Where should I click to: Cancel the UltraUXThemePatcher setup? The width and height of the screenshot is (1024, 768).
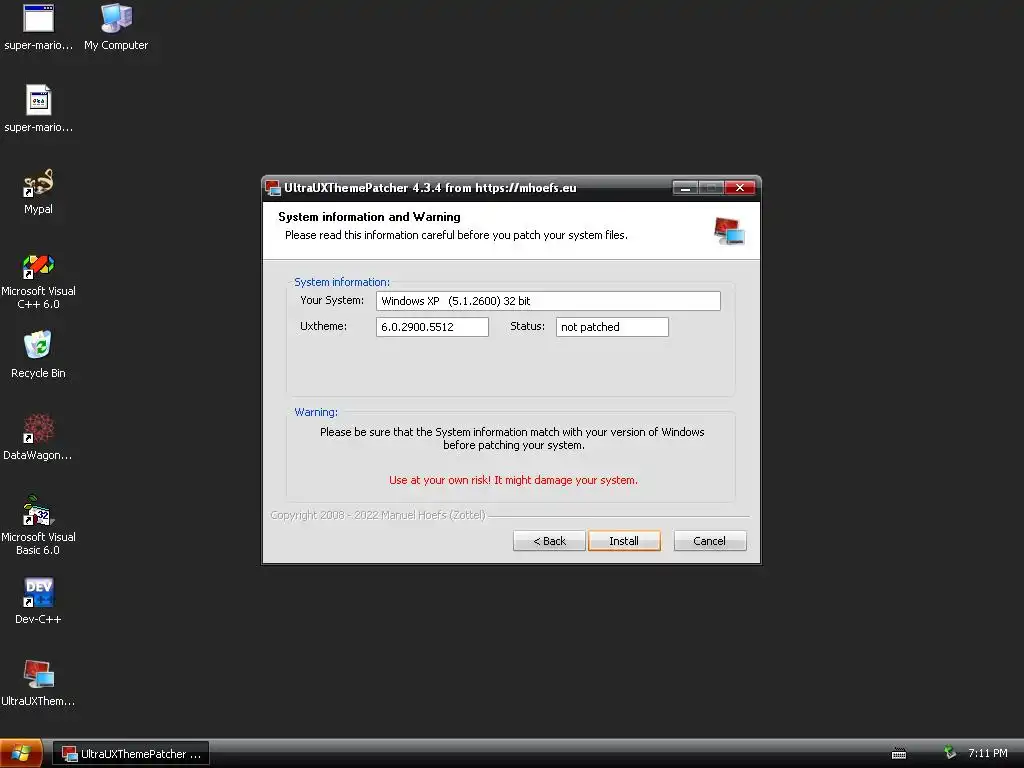[x=709, y=541]
